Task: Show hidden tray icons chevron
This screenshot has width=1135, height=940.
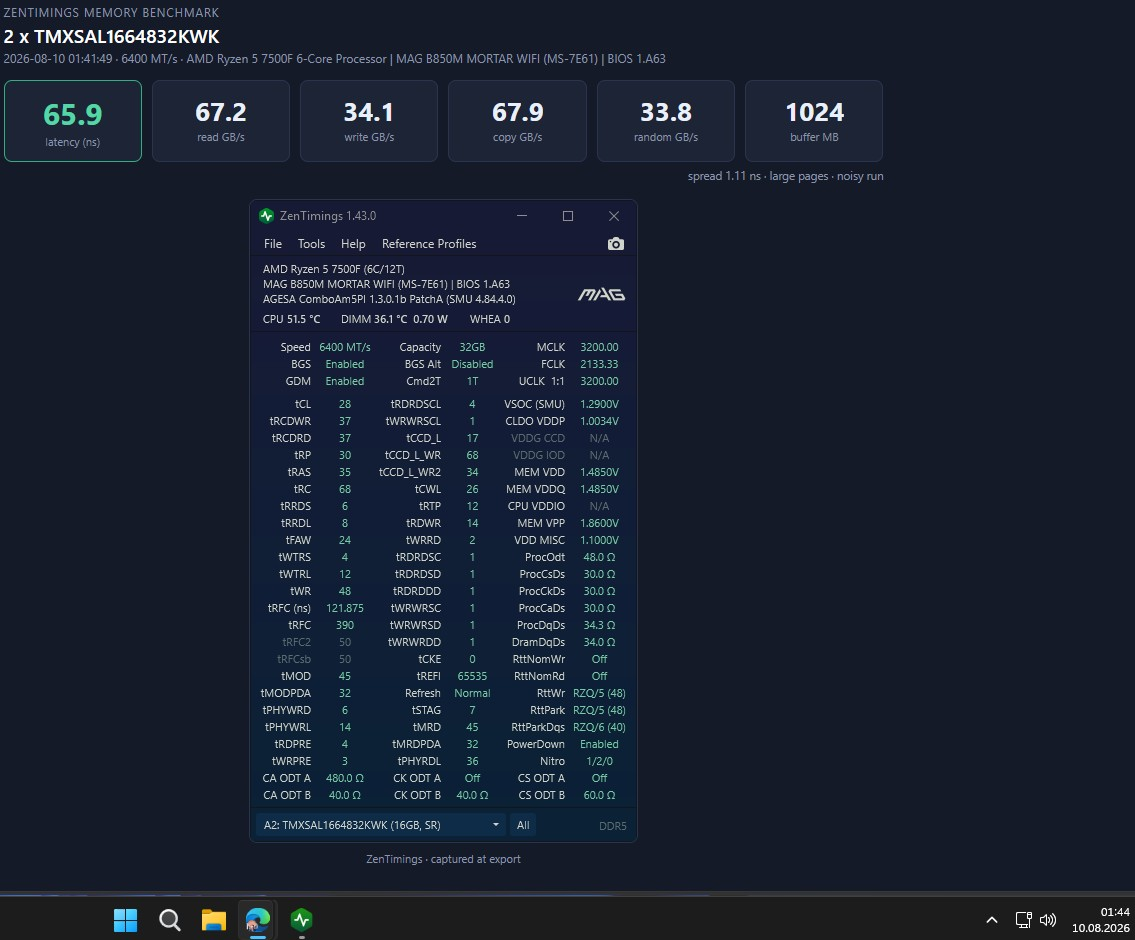Action: (992, 920)
